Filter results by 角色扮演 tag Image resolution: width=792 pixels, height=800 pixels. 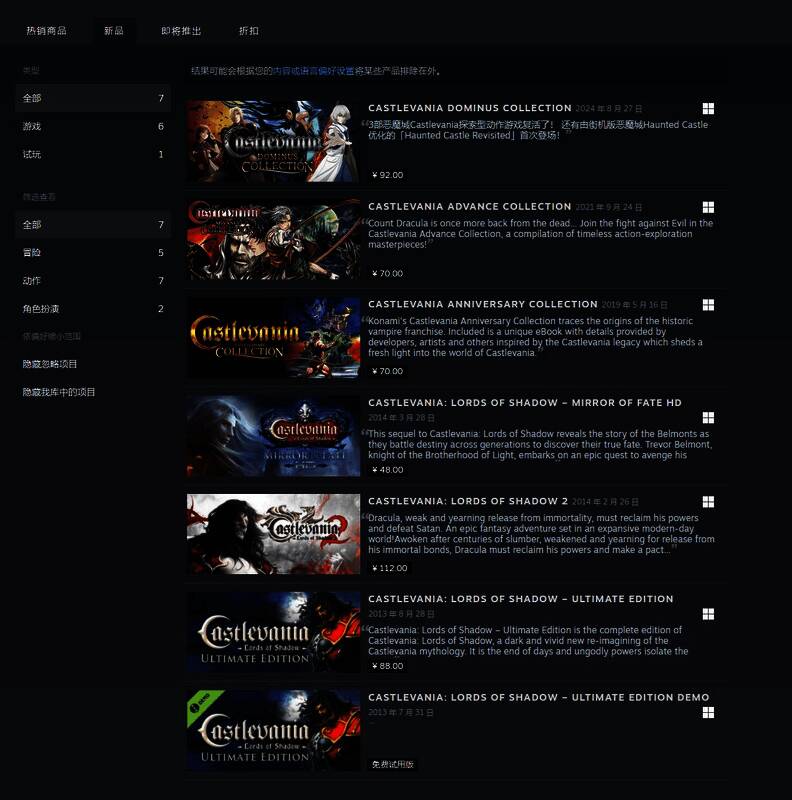40,309
